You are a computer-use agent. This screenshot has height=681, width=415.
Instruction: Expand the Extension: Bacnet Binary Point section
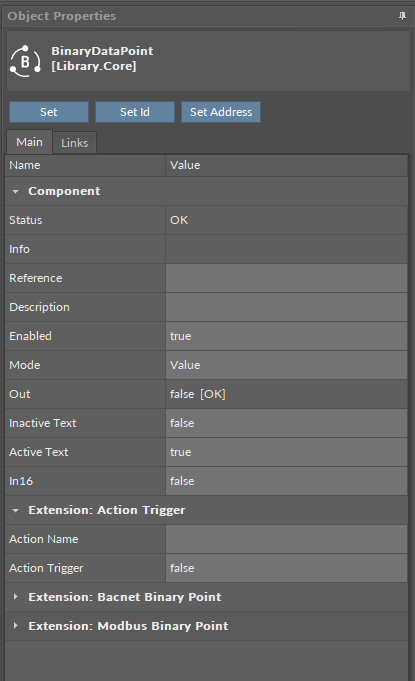tap(16, 597)
